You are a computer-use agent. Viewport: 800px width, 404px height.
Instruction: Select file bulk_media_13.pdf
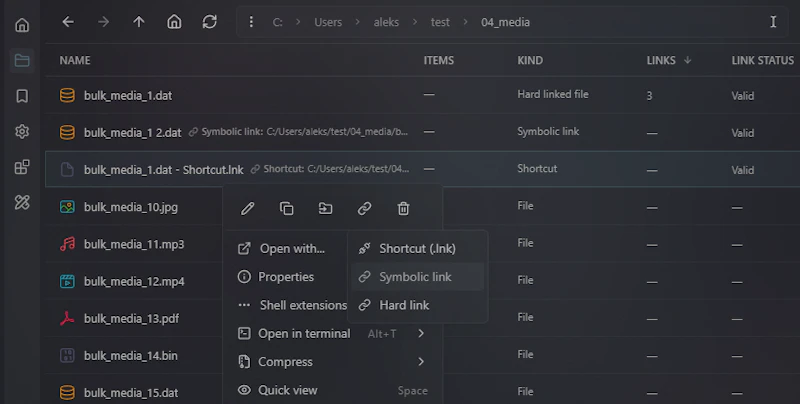pyautogui.click(x=134, y=318)
